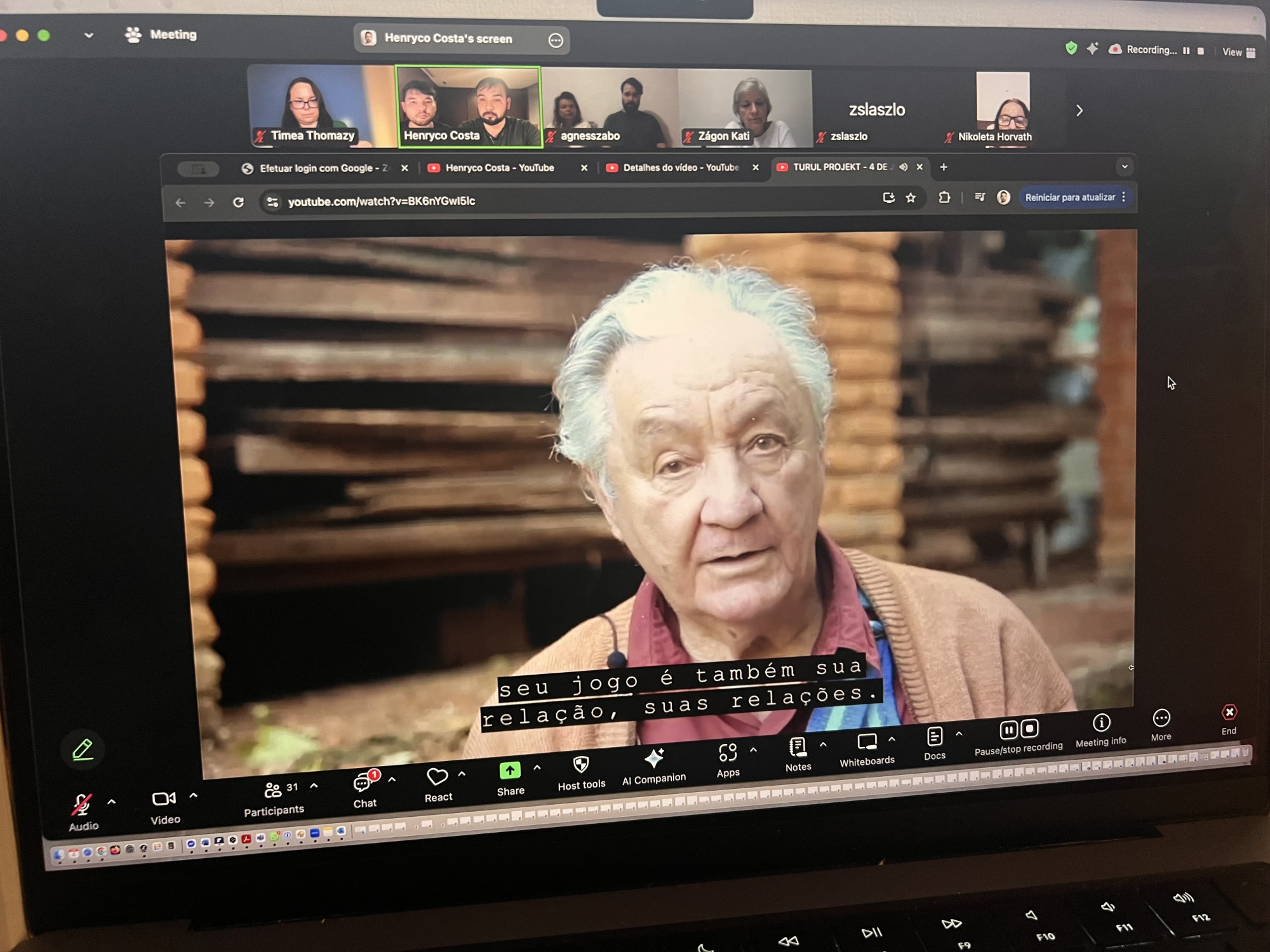This screenshot has height=952, width=1270.
Task: Stop recording via top Recording indicator
Action: coord(1200,51)
